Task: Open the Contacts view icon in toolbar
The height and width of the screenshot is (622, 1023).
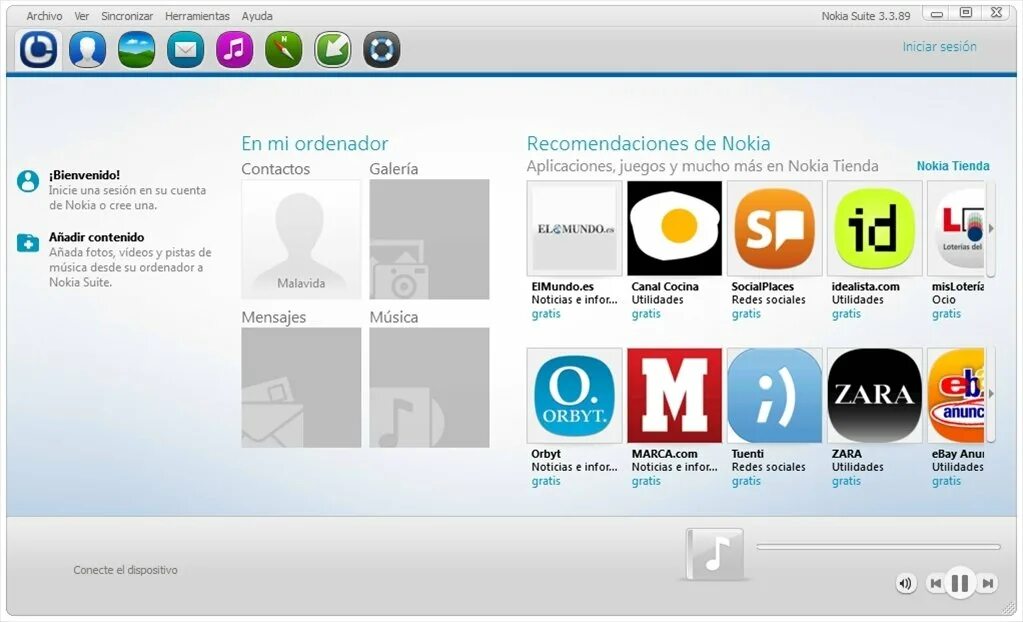Action: [x=87, y=50]
